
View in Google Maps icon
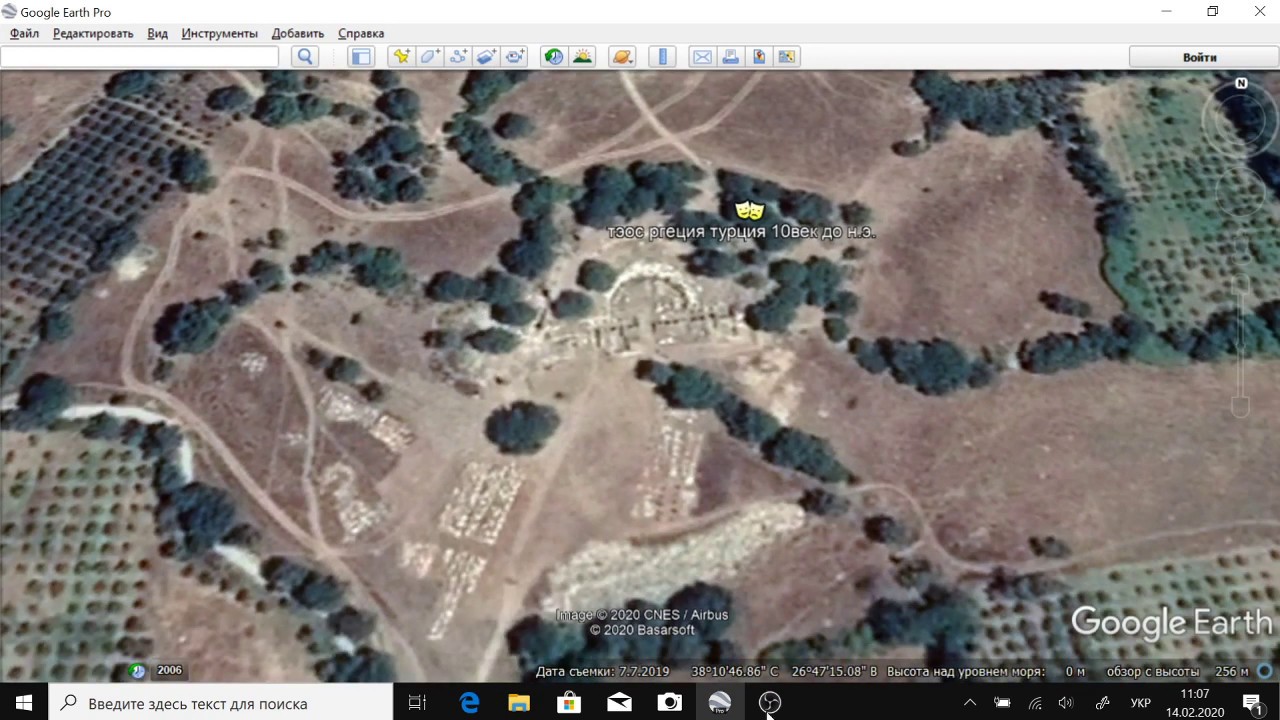[x=787, y=57]
